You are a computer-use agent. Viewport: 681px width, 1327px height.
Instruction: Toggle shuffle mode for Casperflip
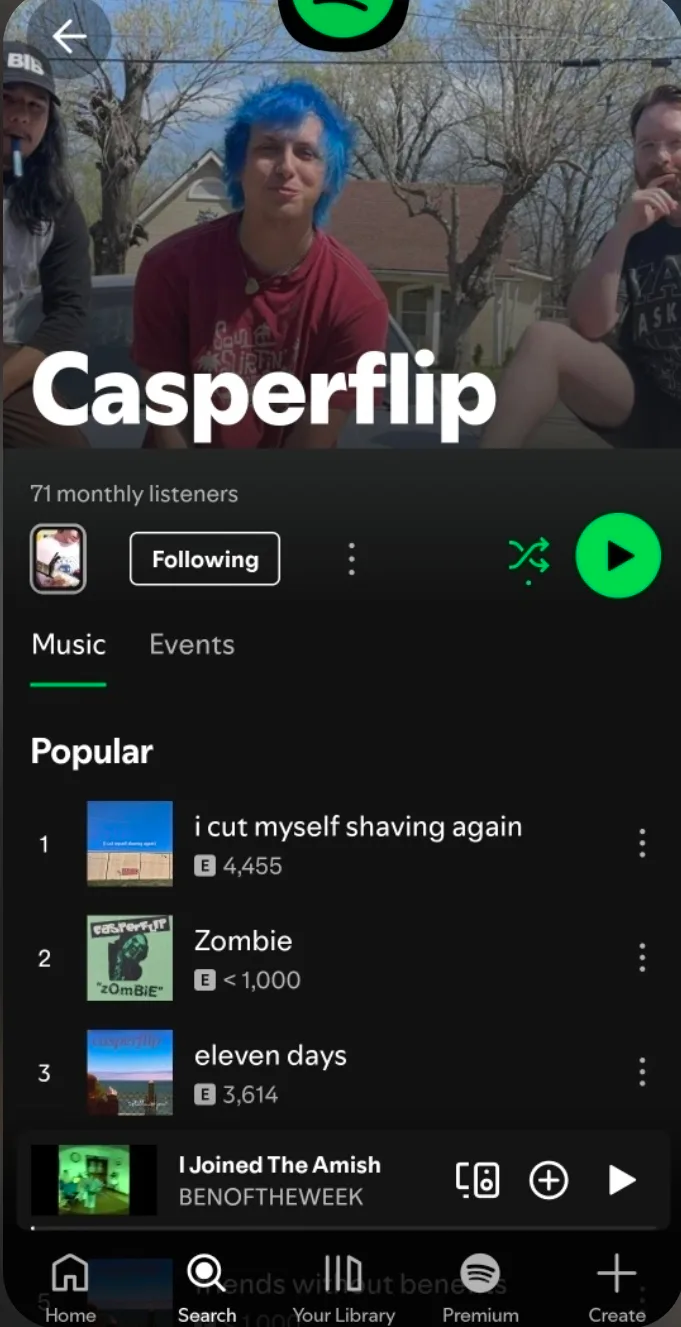click(529, 556)
